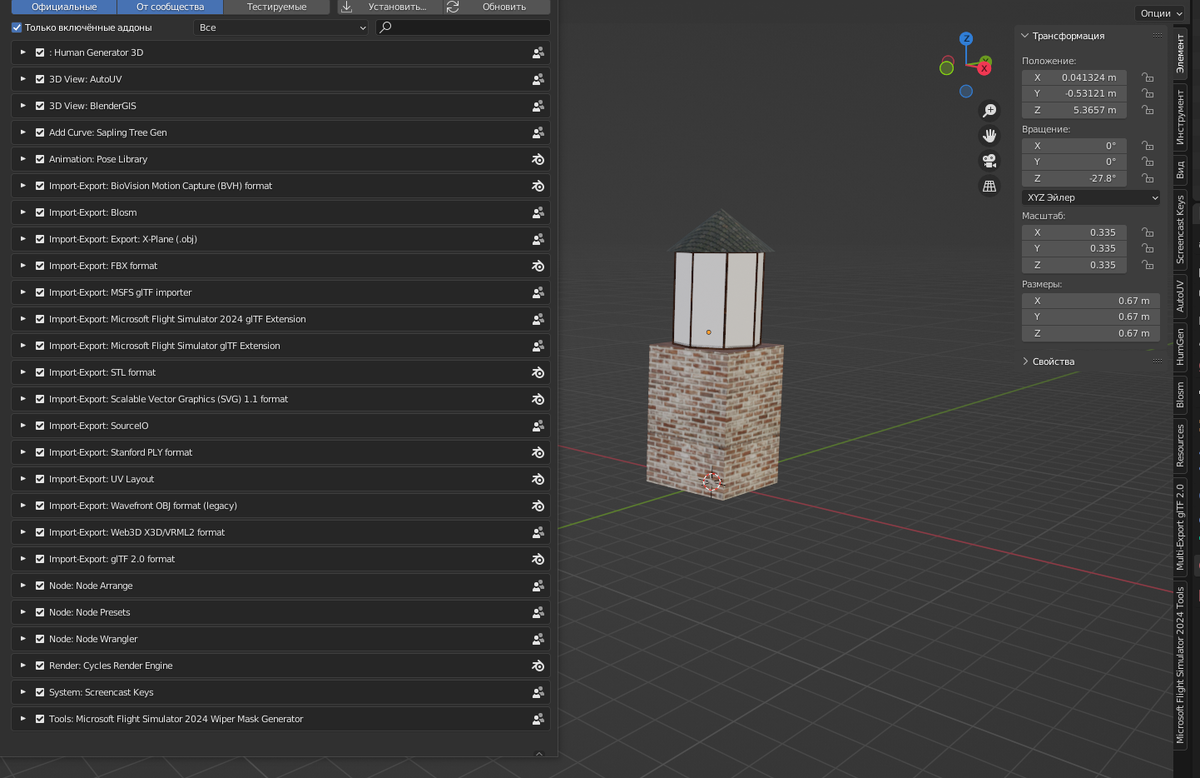
Task: Lock the Scale Y padlock icon
Action: [1148, 249]
